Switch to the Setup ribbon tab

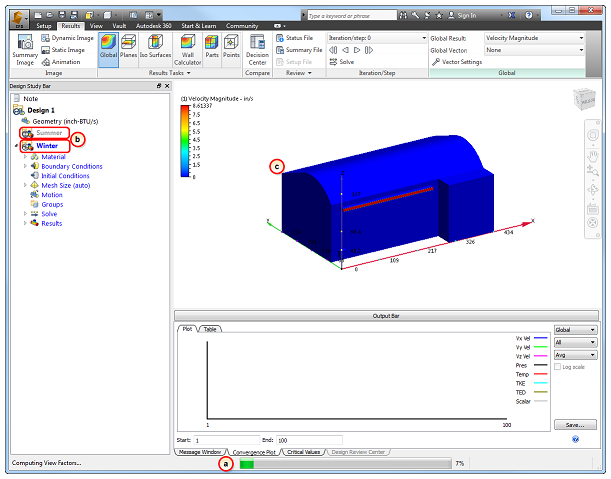pos(44,26)
